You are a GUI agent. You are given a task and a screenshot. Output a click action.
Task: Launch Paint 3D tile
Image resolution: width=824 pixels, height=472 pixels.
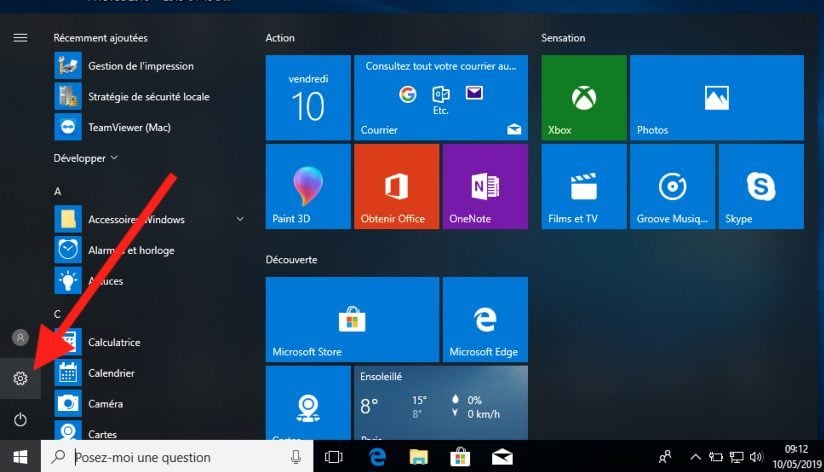click(308, 187)
